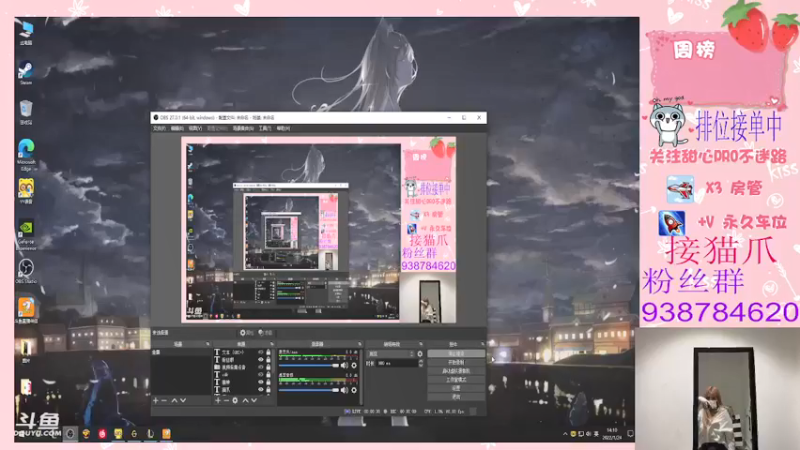Image resolution: width=800 pixels, height=450 pixels.
Task: Toggle lock of the 文本 (GDI+) source
Action: tap(268, 352)
